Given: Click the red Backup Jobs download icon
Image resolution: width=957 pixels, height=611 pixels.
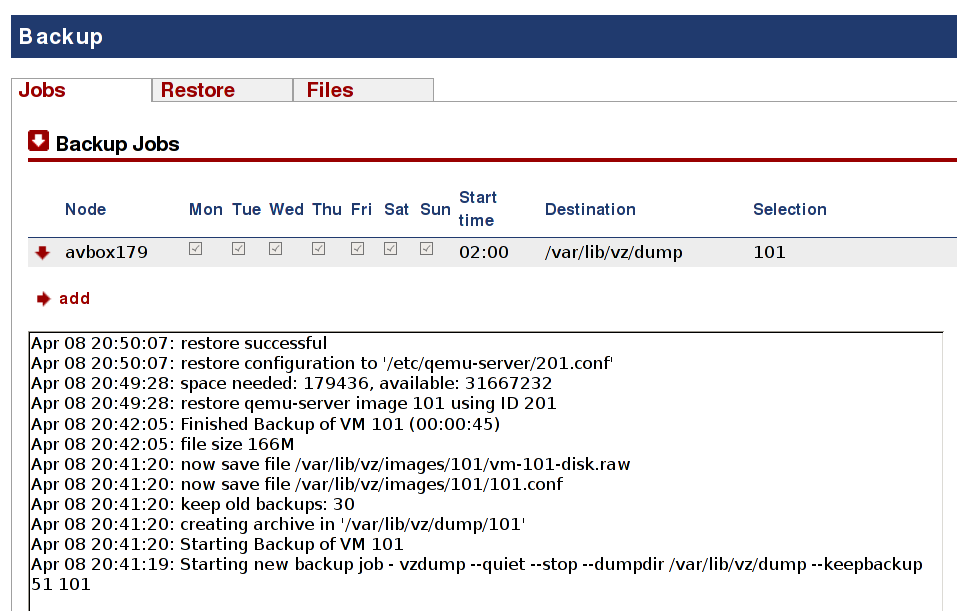Looking at the screenshot, I should [x=38, y=141].
